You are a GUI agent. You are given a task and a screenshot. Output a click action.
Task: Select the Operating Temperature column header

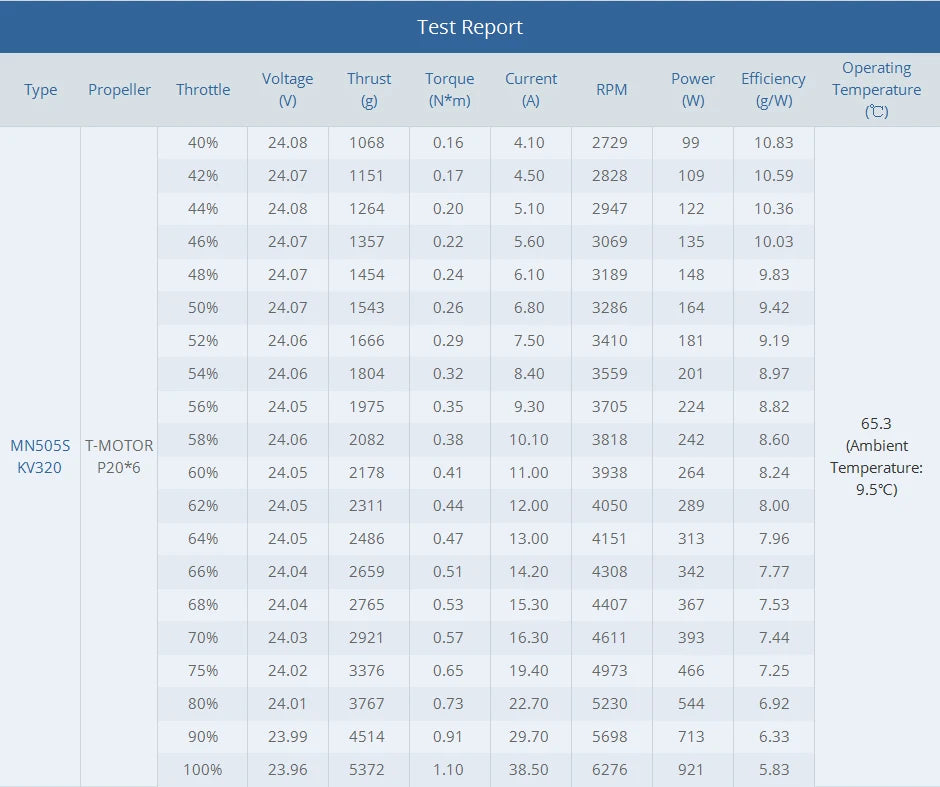(877, 90)
